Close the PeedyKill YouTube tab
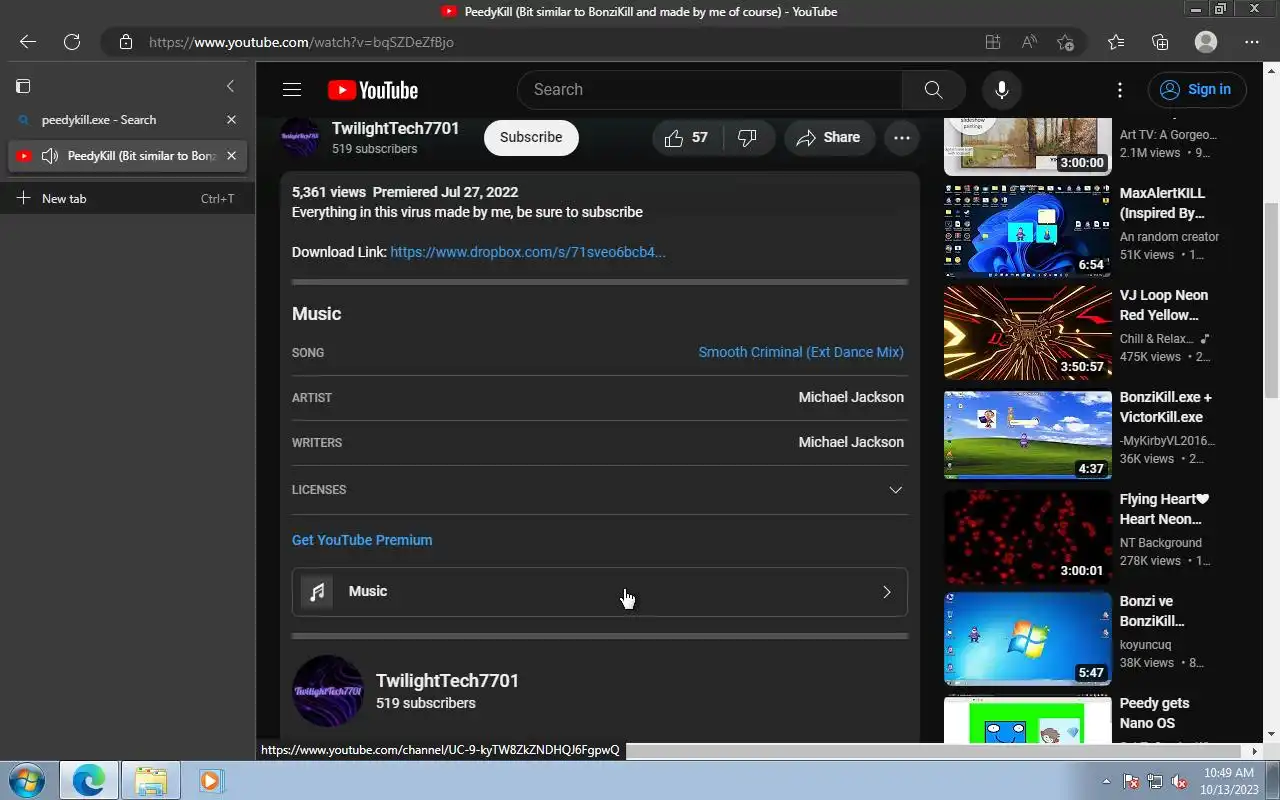Image resolution: width=1280 pixels, height=800 pixels. (231, 156)
